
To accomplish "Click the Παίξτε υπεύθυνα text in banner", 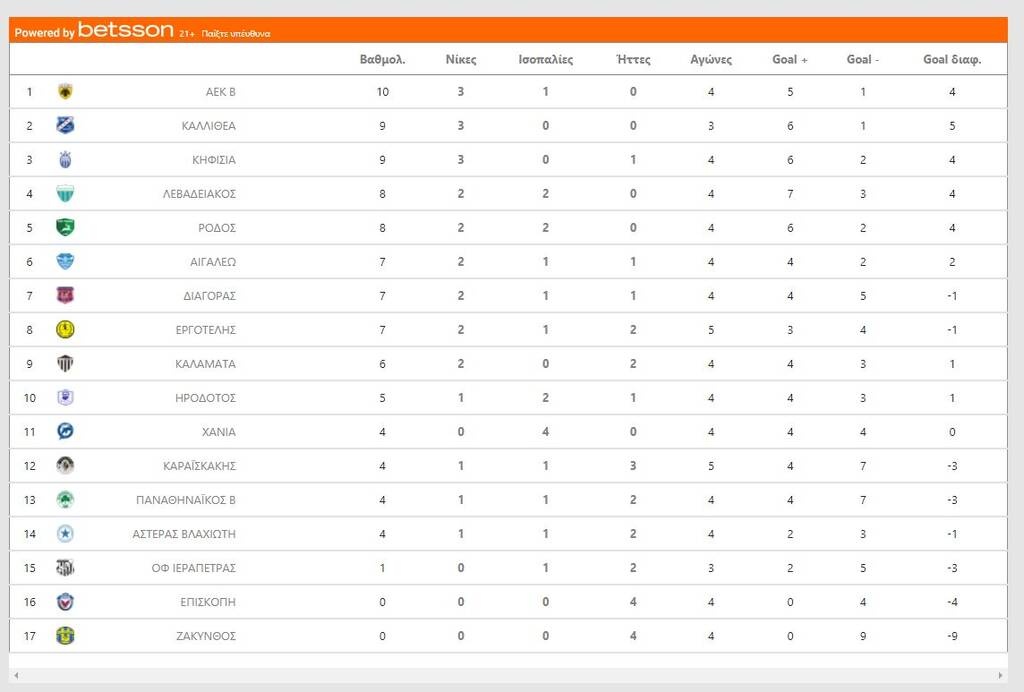I will point(235,33).
